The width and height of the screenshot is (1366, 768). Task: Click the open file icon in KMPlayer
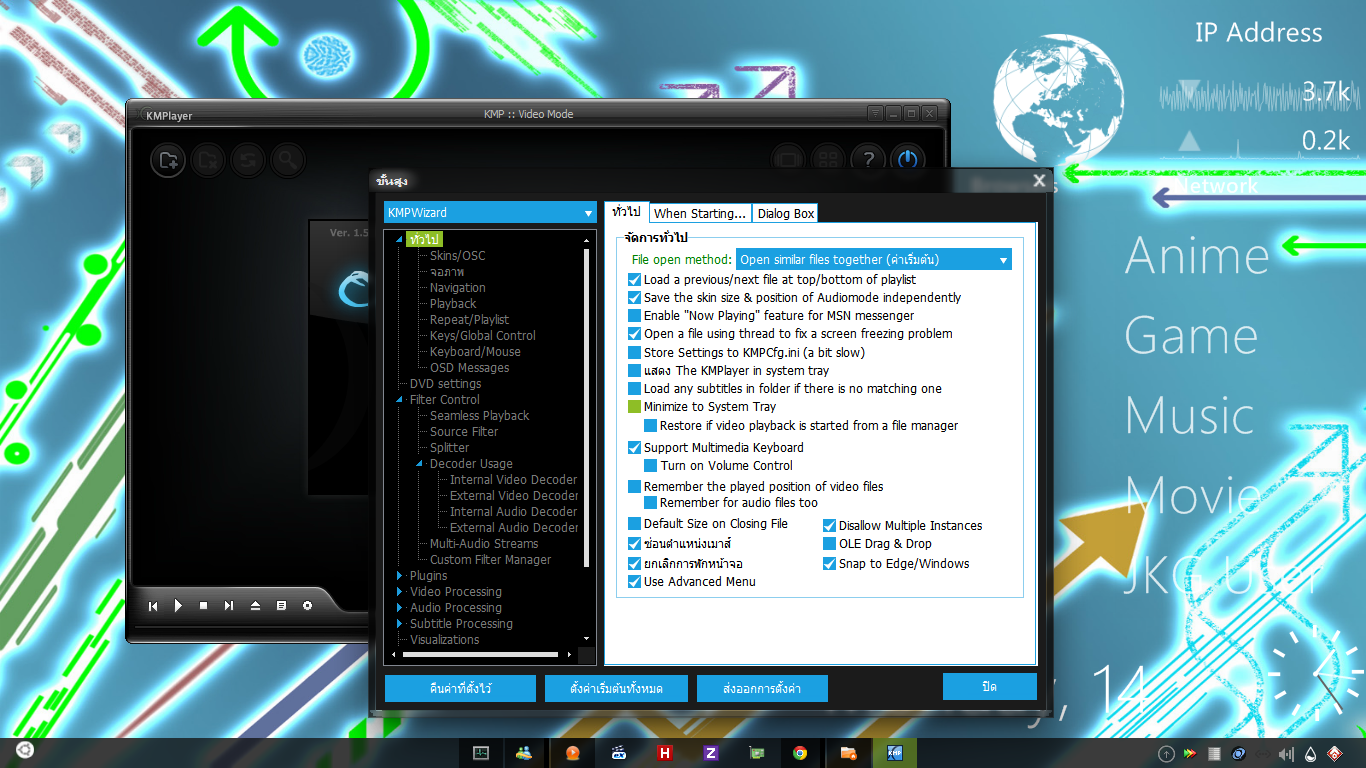tap(168, 160)
